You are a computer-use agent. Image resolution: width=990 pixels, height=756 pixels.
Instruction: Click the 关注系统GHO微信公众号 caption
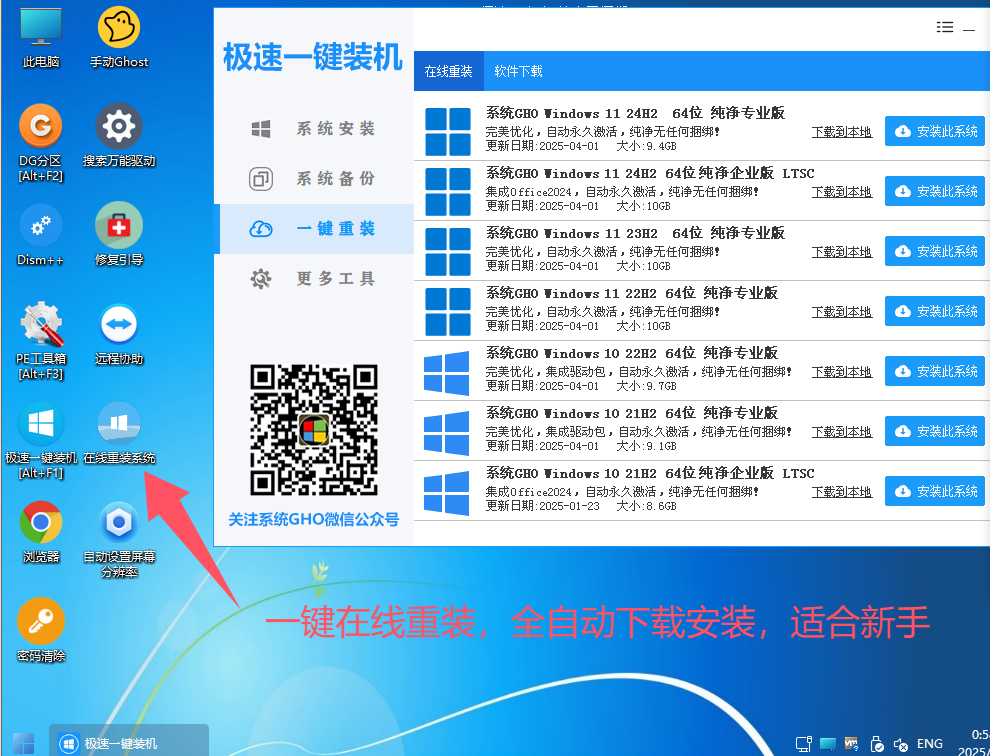[x=314, y=519]
